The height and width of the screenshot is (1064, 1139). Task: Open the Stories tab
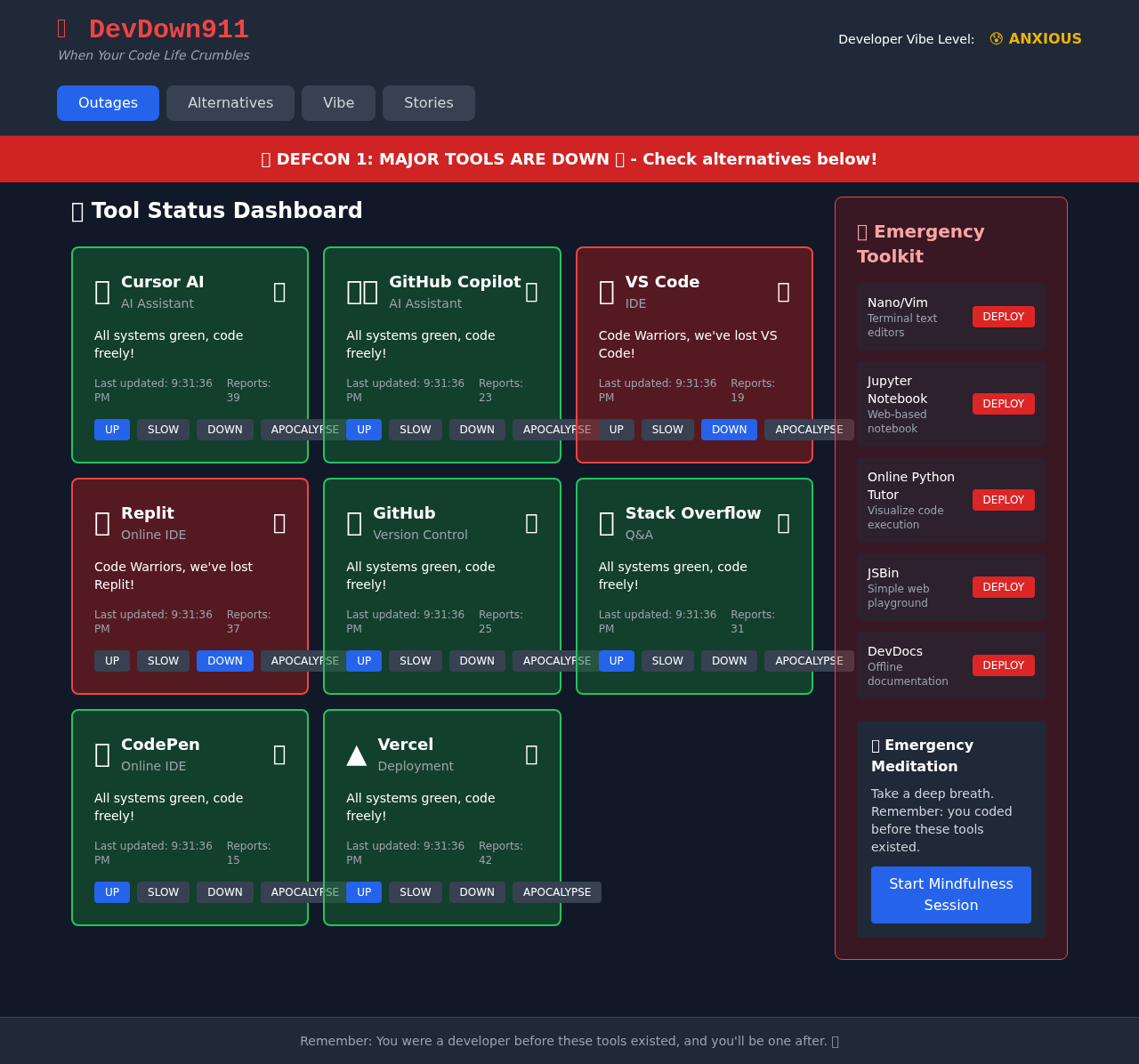429,103
